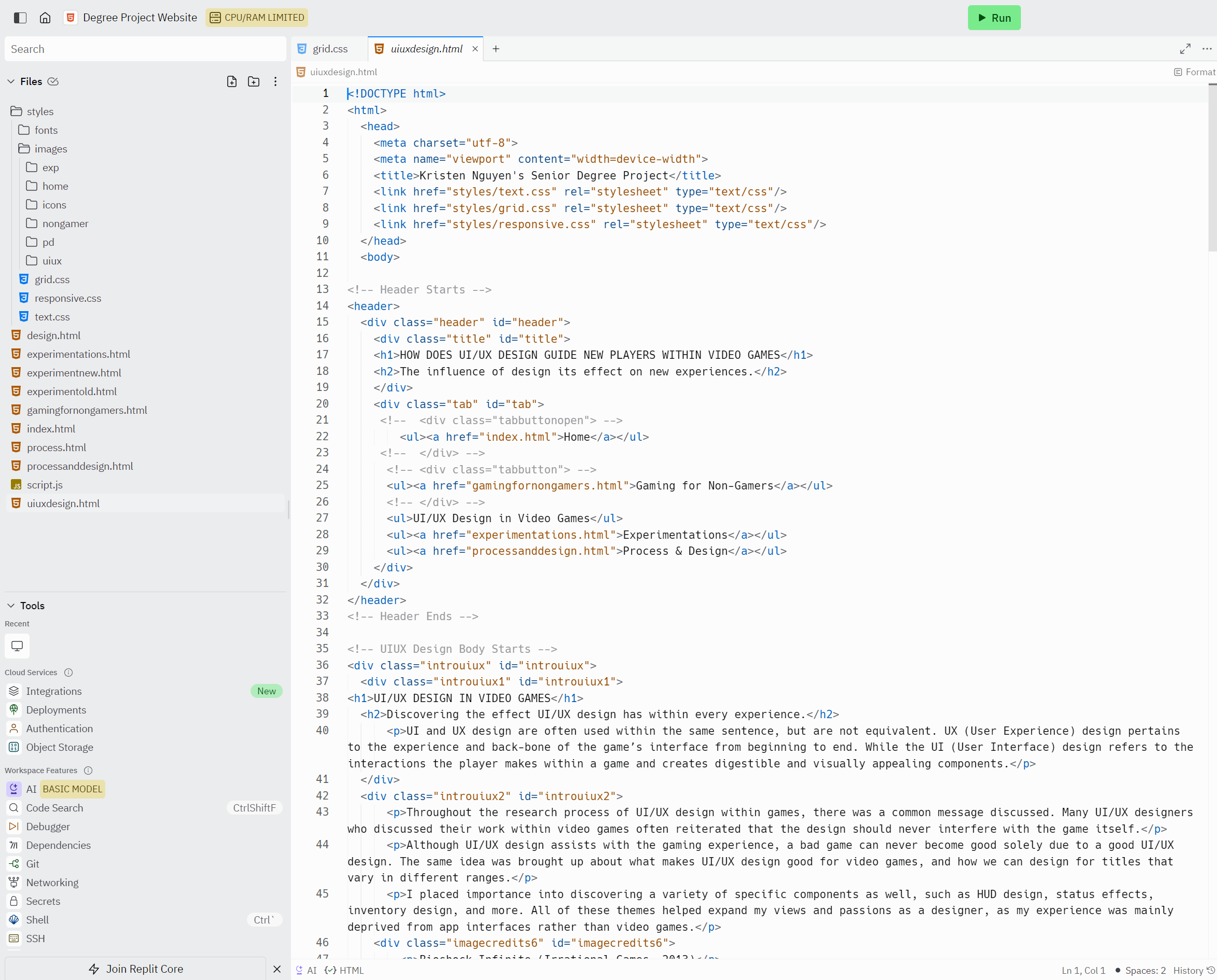Open the History icon in status bar
The height and width of the screenshot is (980, 1217).
[1210, 970]
